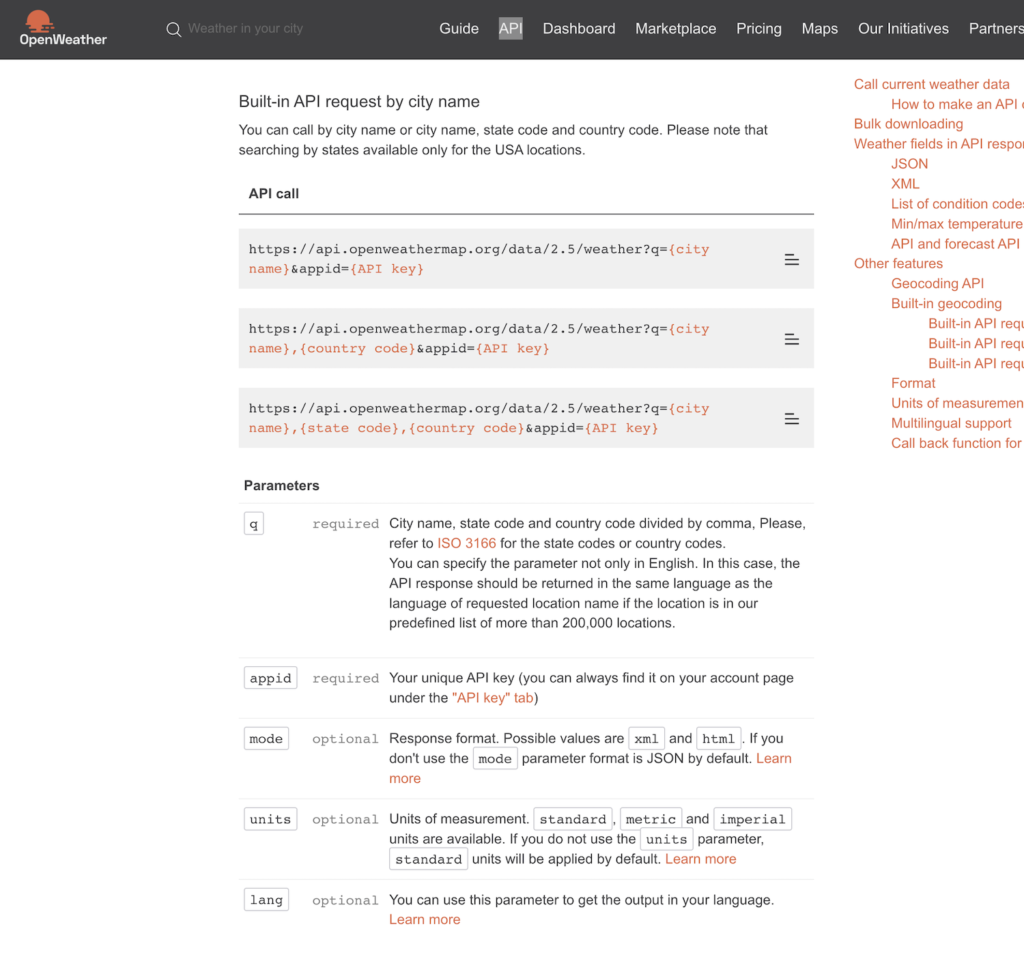Click the "metric" inline code value

click(650, 819)
